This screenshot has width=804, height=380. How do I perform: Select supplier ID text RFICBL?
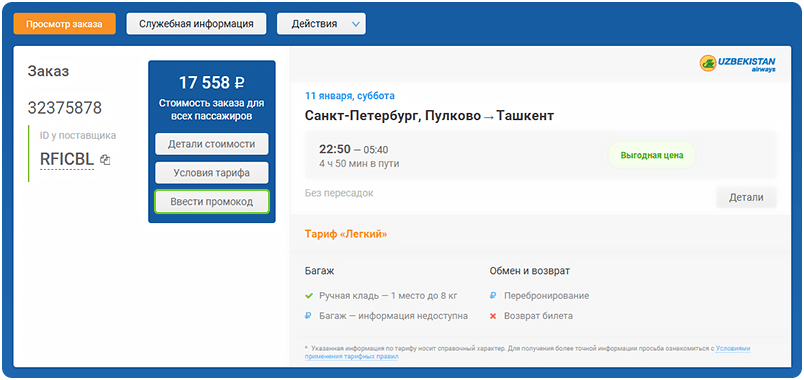[x=67, y=160]
